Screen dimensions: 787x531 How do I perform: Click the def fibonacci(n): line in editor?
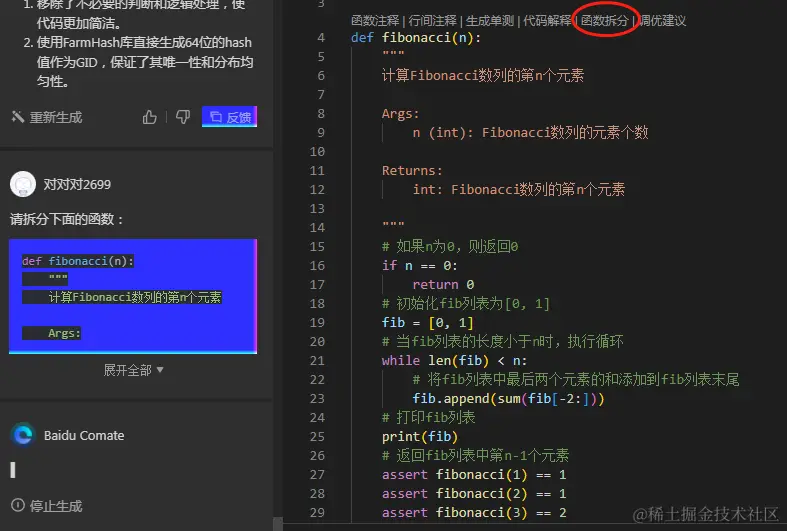tap(416, 38)
